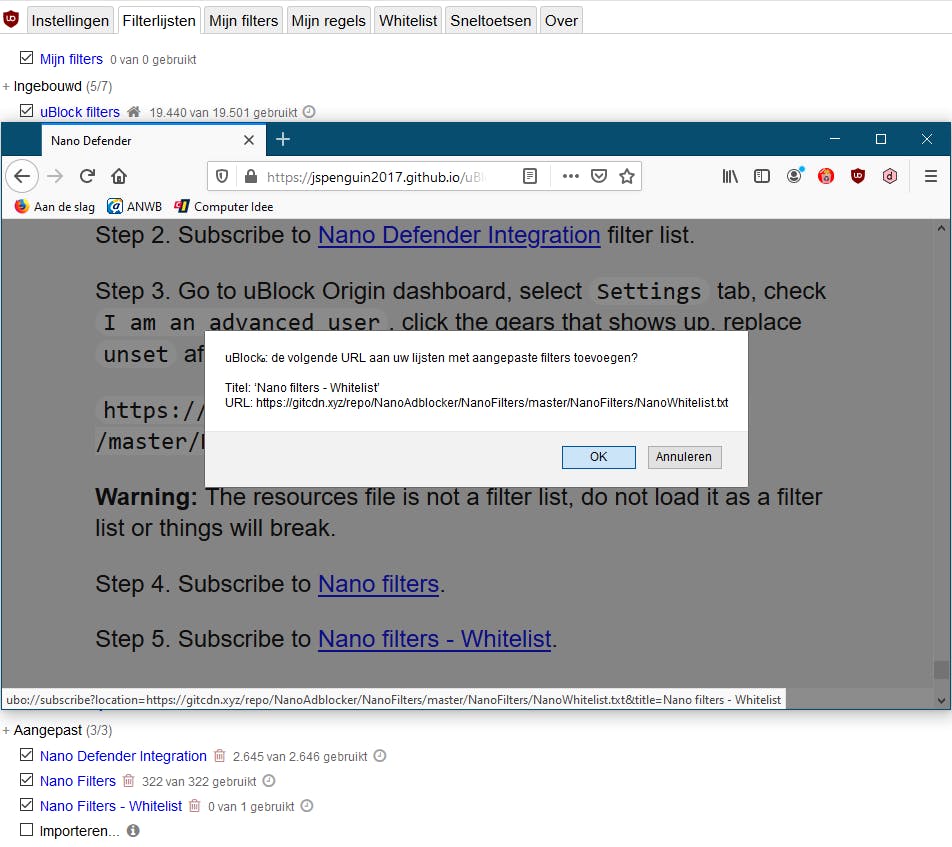Screen dimensions: 952x847
Task: Save page to Pocket icon
Action: tap(599, 177)
